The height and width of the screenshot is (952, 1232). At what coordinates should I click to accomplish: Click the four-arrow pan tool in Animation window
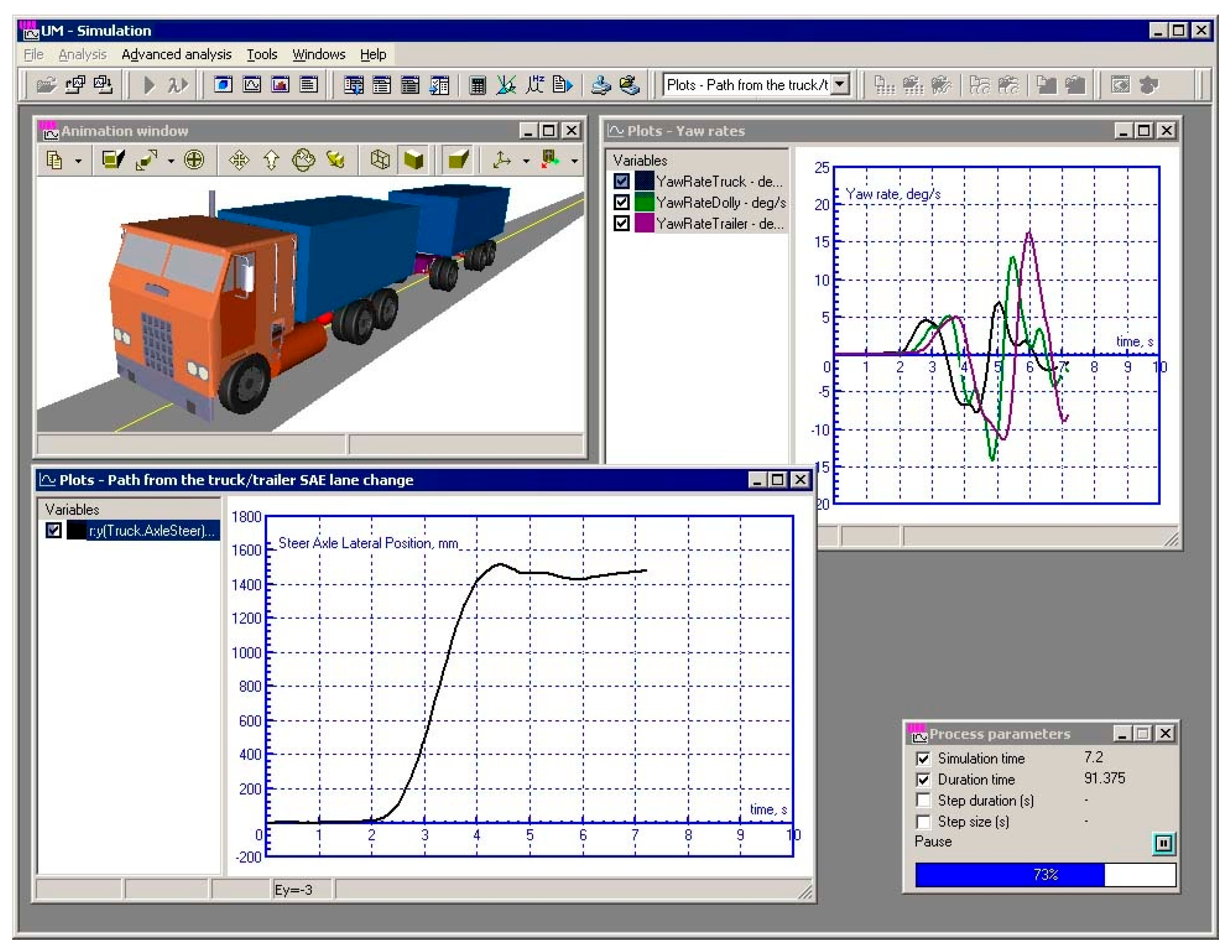[x=239, y=160]
